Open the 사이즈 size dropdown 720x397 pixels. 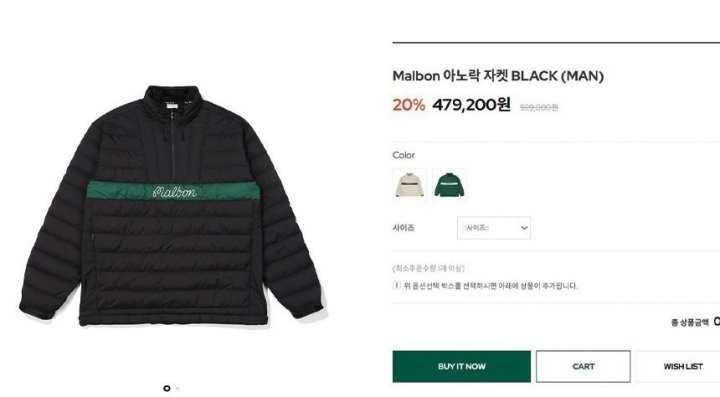click(494, 228)
